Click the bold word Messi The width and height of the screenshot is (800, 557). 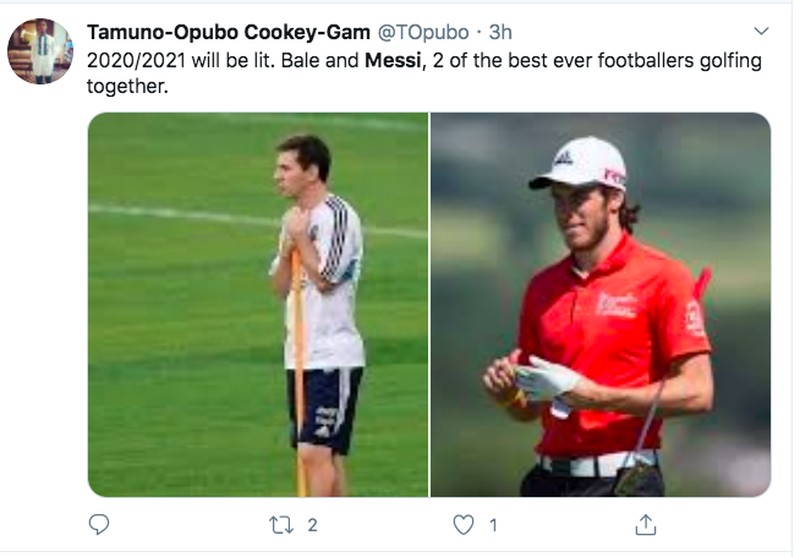(x=390, y=61)
